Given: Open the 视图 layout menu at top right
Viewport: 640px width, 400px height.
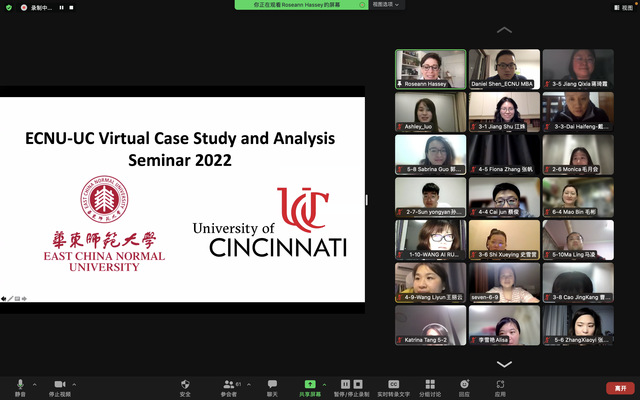Looking at the screenshot, I should [x=624, y=7].
